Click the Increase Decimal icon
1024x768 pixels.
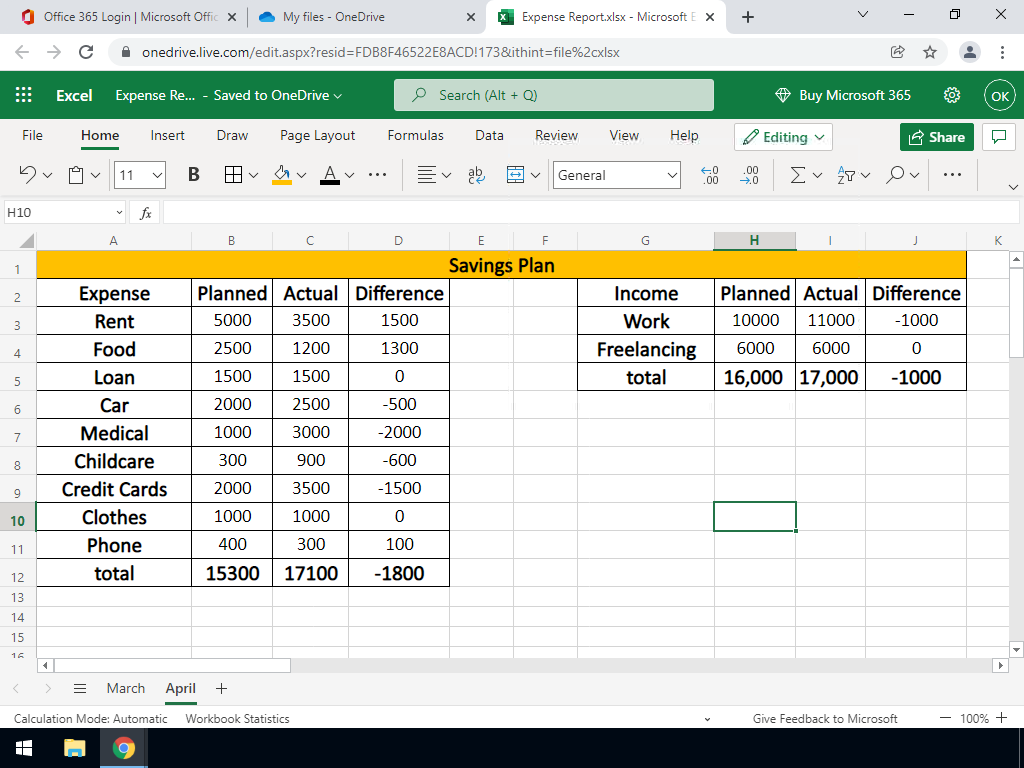[x=710, y=175]
